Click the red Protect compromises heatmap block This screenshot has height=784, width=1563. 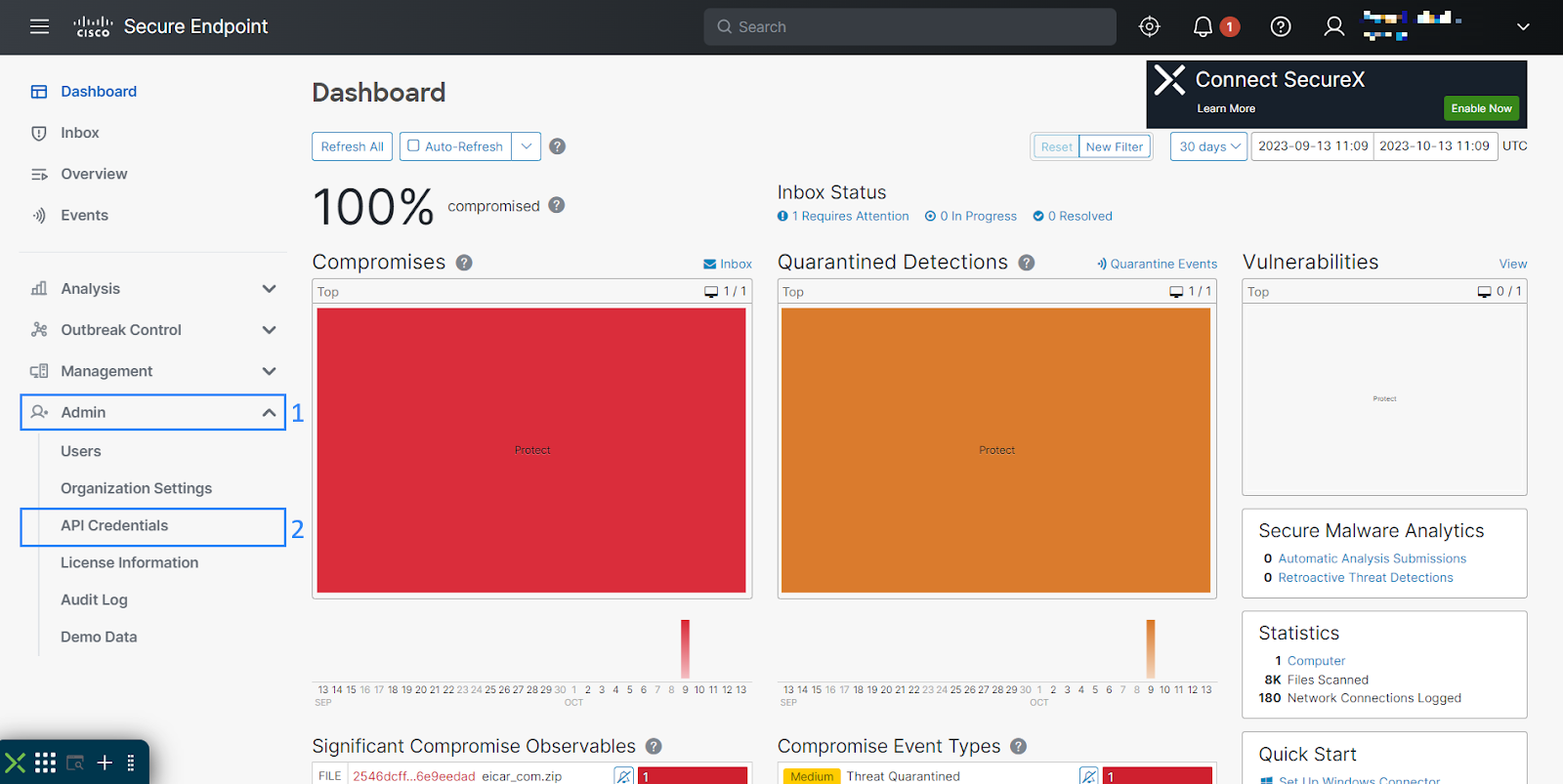click(x=531, y=450)
